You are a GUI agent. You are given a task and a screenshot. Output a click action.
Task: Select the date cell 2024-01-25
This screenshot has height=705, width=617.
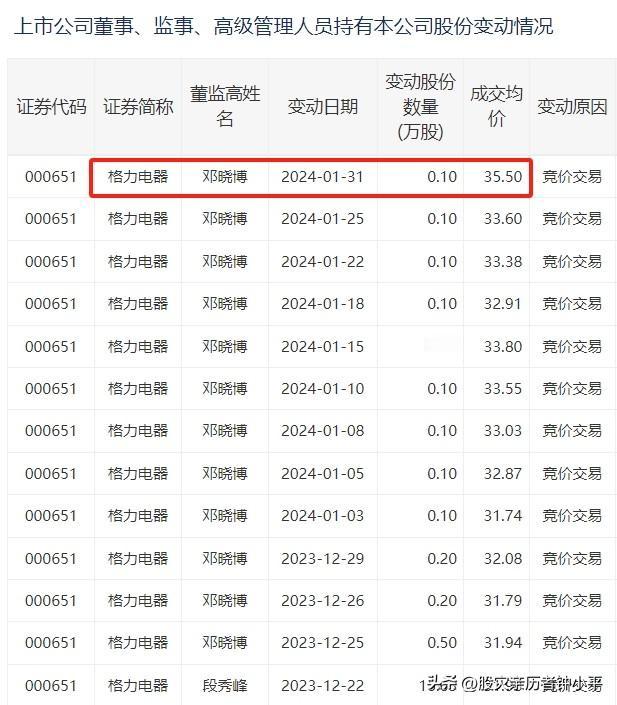coord(322,219)
